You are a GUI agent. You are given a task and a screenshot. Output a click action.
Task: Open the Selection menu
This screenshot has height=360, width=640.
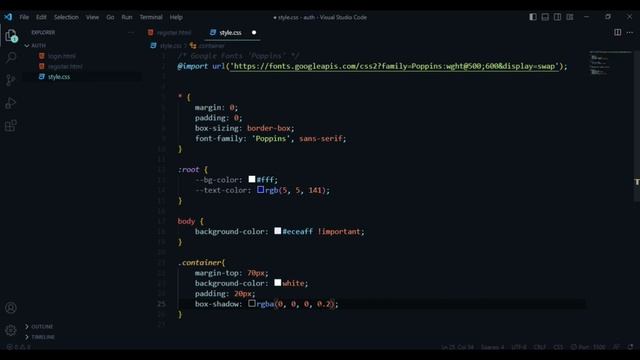(66, 17)
